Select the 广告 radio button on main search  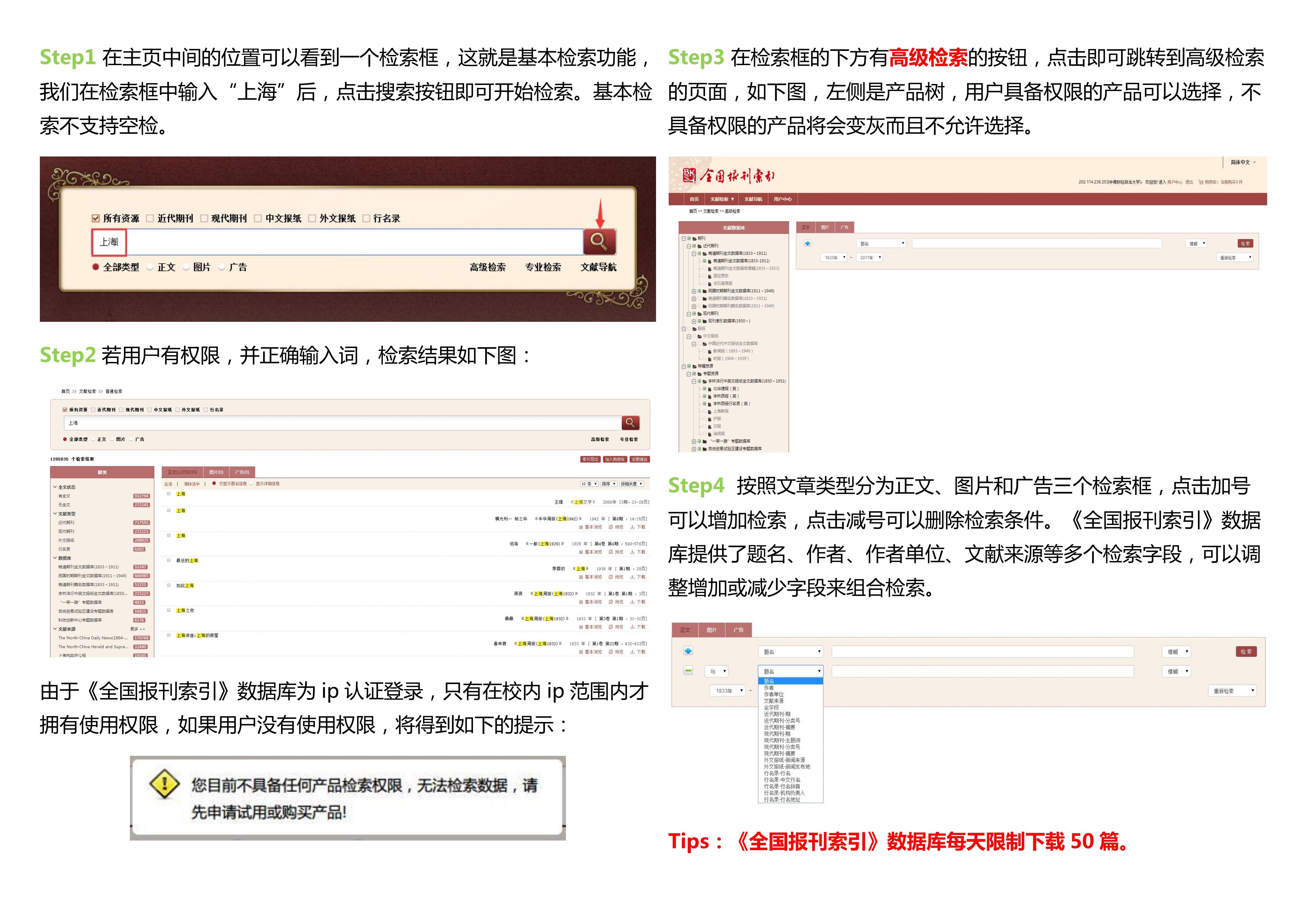pyautogui.click(x=222, y=267)
